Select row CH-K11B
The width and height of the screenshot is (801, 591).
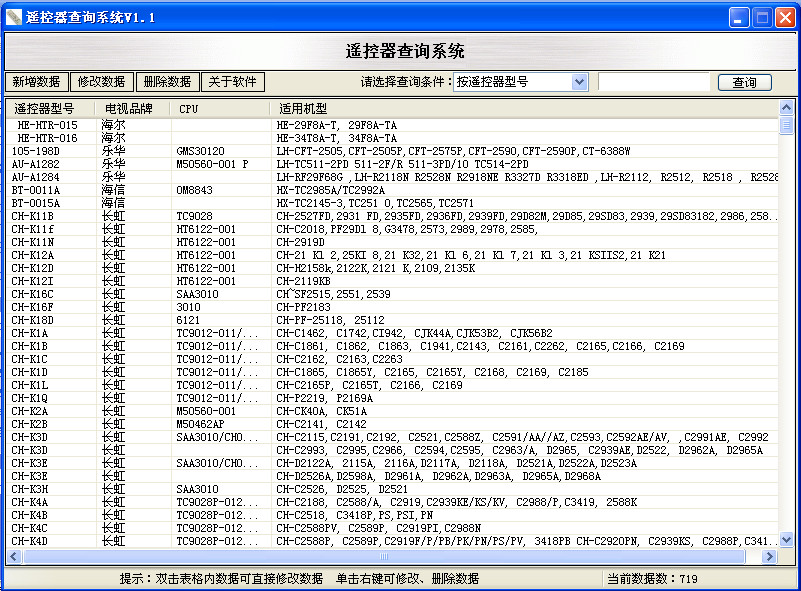(x=392, y=216)
